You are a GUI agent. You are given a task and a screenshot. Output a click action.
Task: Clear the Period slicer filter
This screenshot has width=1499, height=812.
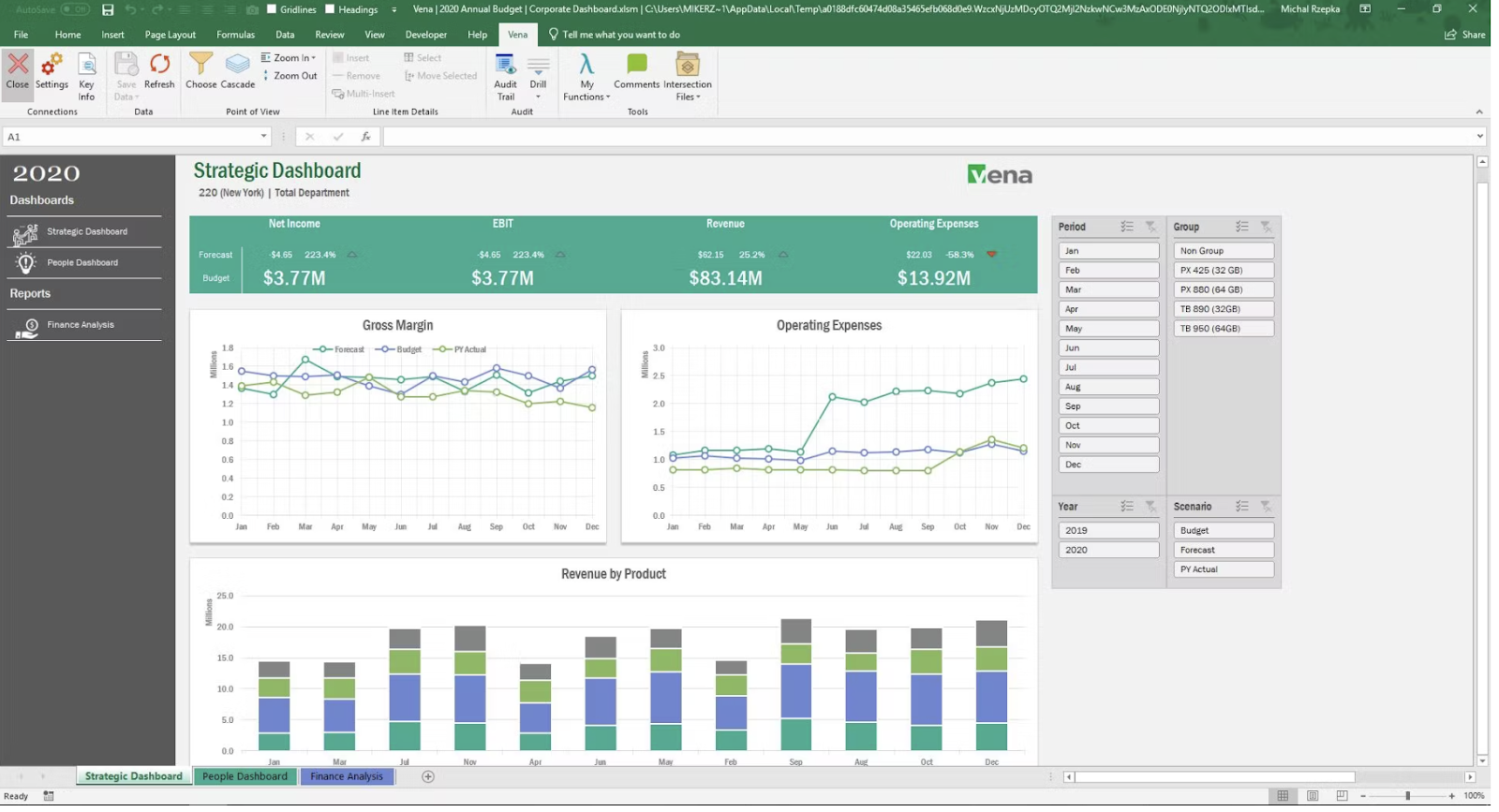[x=1150, y=227]
